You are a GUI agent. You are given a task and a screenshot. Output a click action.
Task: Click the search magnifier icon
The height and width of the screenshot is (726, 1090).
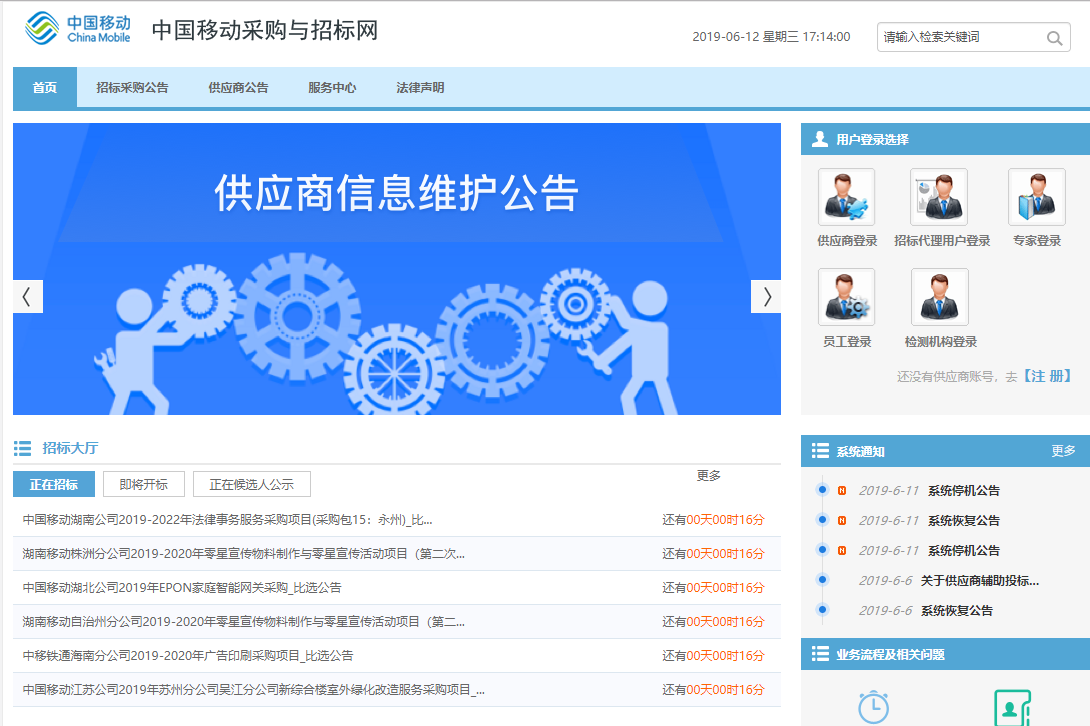pos(1054,38)
